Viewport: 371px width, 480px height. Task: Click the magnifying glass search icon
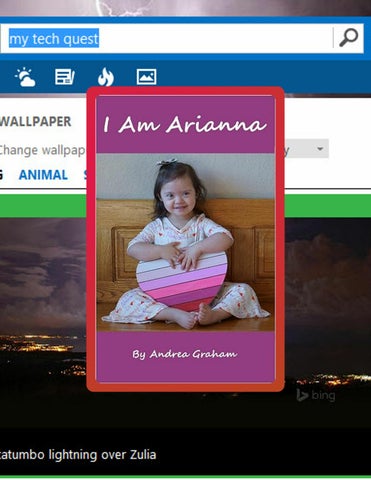349,38
